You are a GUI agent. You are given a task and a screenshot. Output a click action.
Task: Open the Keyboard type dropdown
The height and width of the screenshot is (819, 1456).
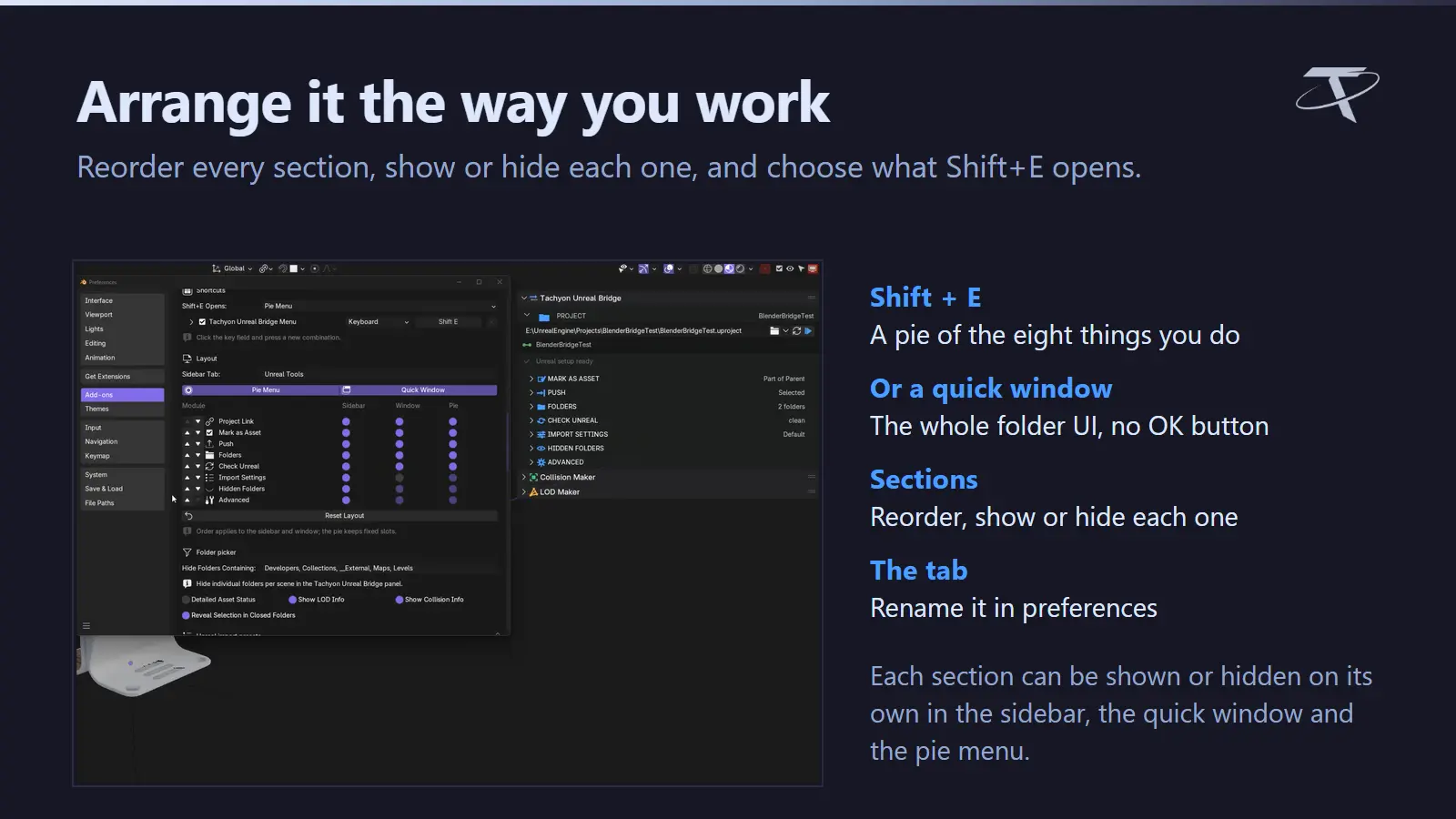click(378, 322)
